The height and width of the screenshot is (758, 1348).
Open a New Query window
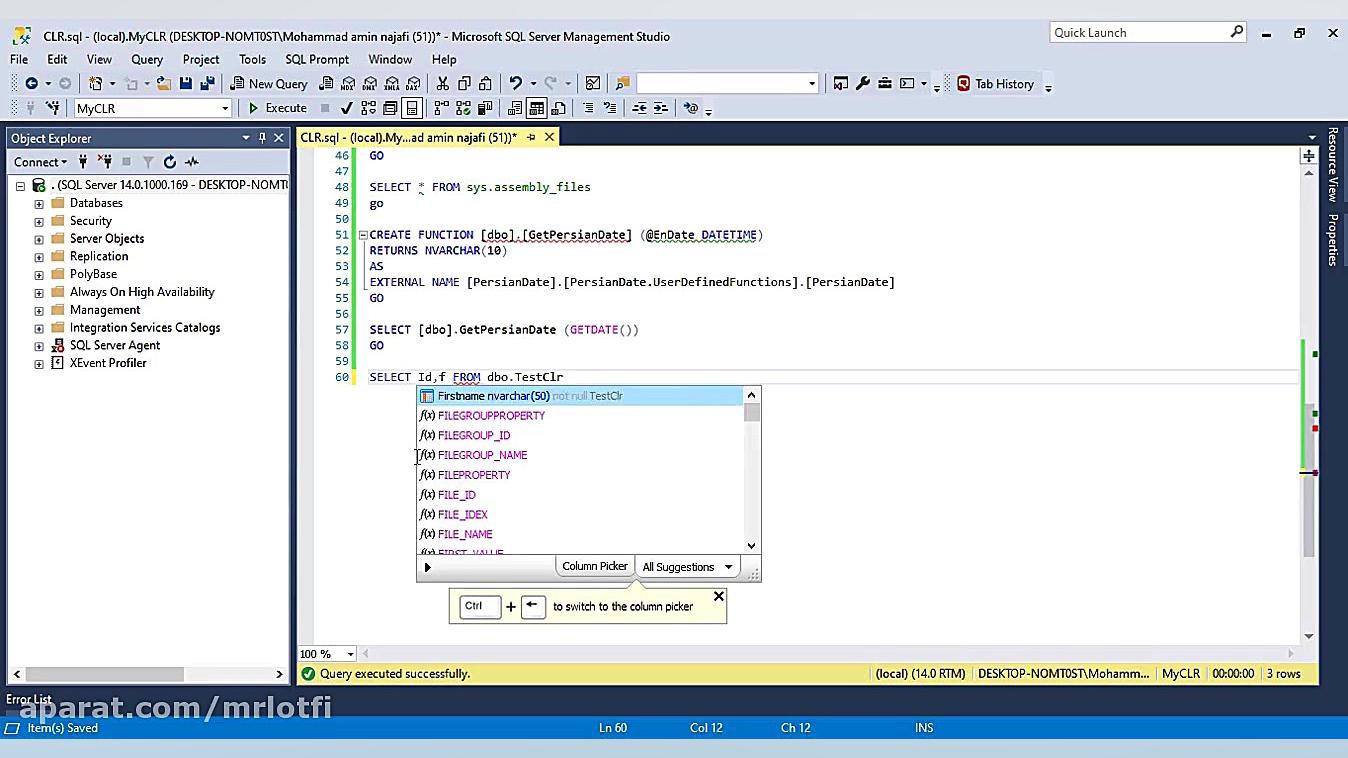[268, 84]
